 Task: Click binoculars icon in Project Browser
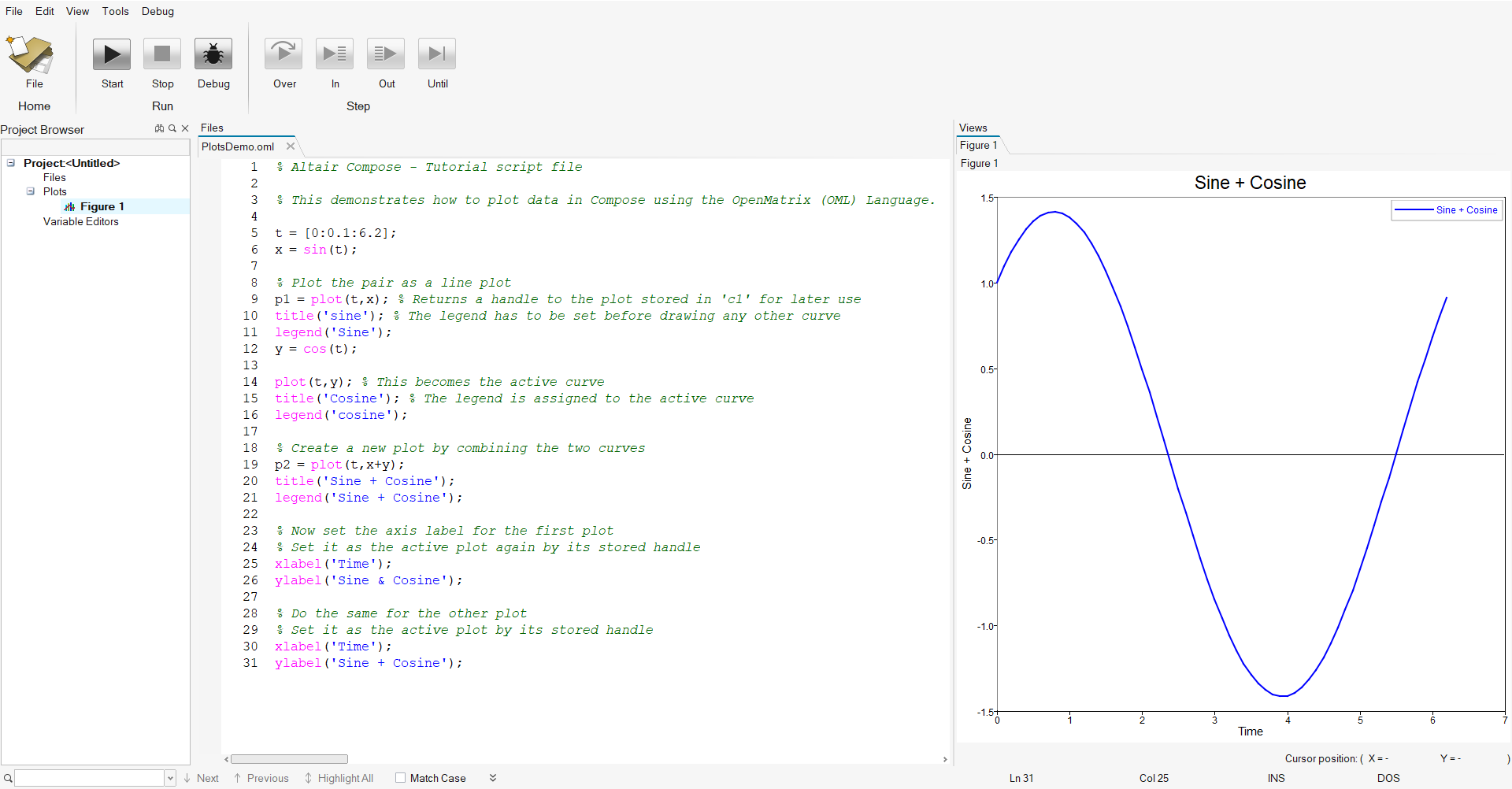click(160, 128)
